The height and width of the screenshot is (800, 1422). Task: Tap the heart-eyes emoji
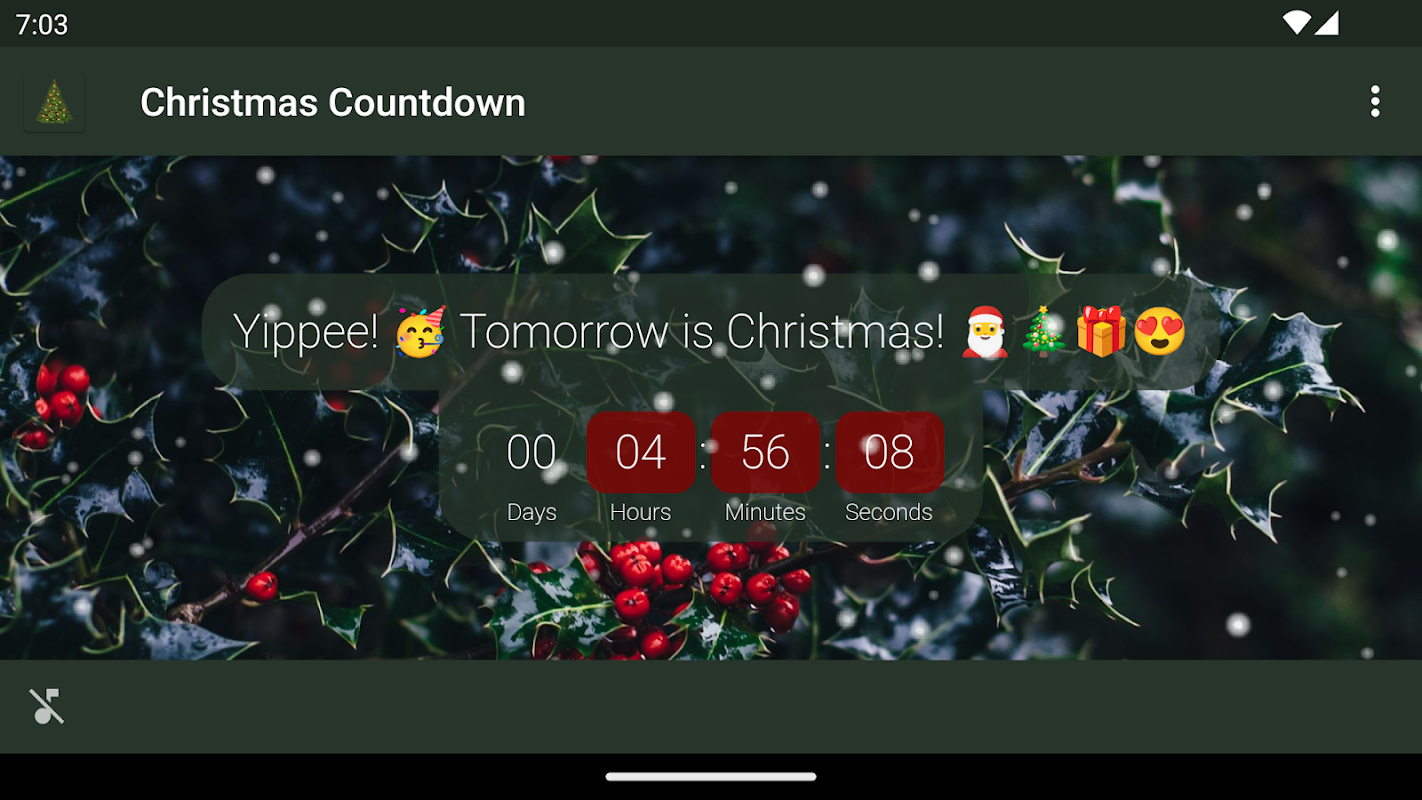pyautogui.click(x=1159, y=332)
